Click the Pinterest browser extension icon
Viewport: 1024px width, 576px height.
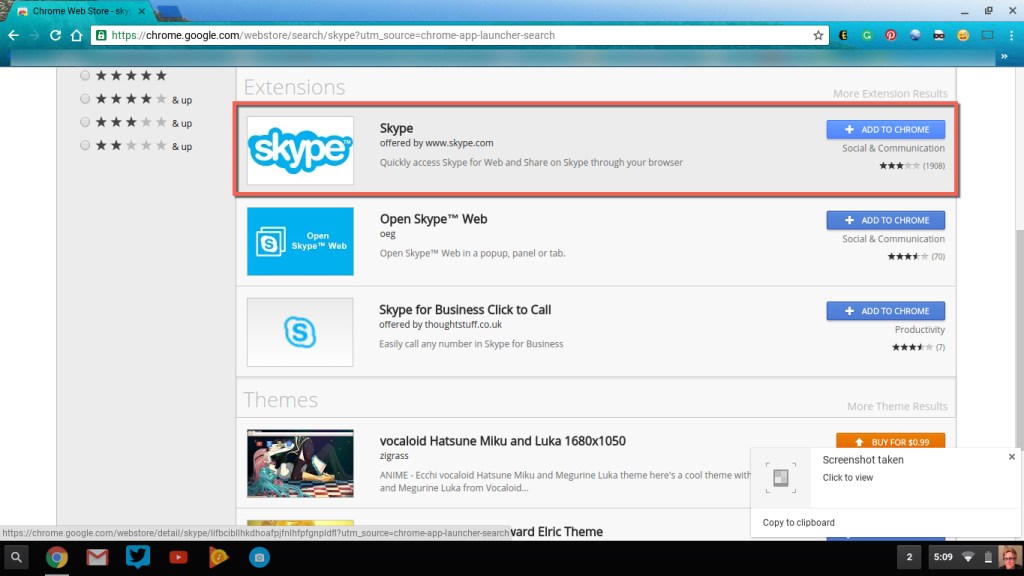coord(892,35)
